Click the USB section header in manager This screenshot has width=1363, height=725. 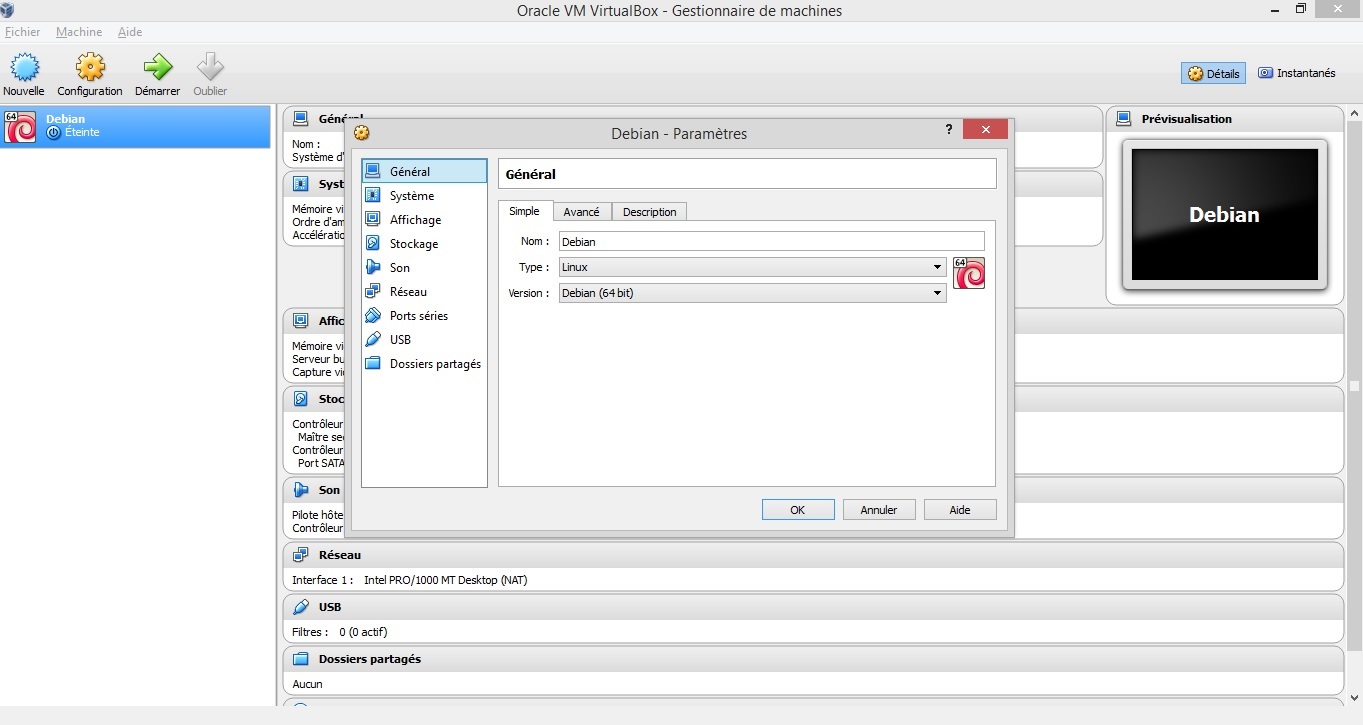point(813,607)
